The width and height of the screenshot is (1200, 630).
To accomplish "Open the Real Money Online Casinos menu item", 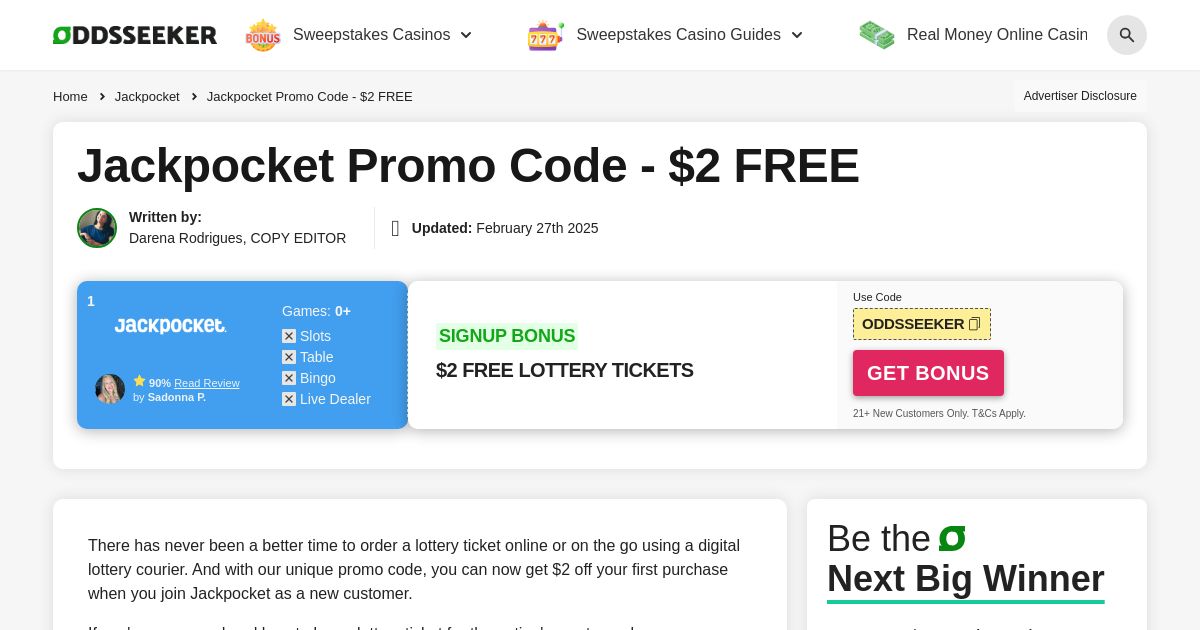I will tap(997, 34).
